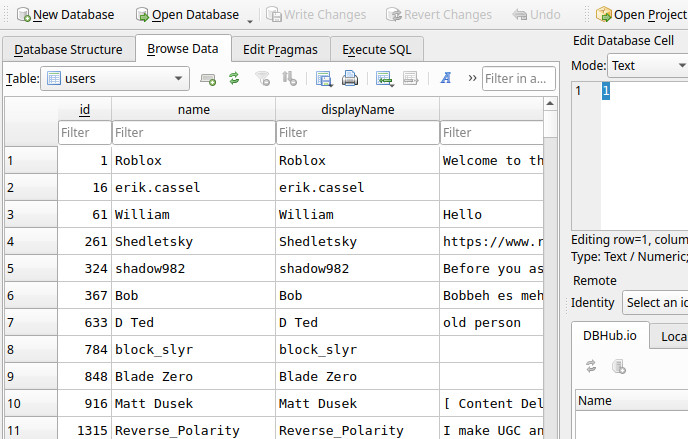The height and width of the screenshot is (439, 688).
Task: Select name cell 'Reverse_Polarity'
Action: tap(194, 430)
